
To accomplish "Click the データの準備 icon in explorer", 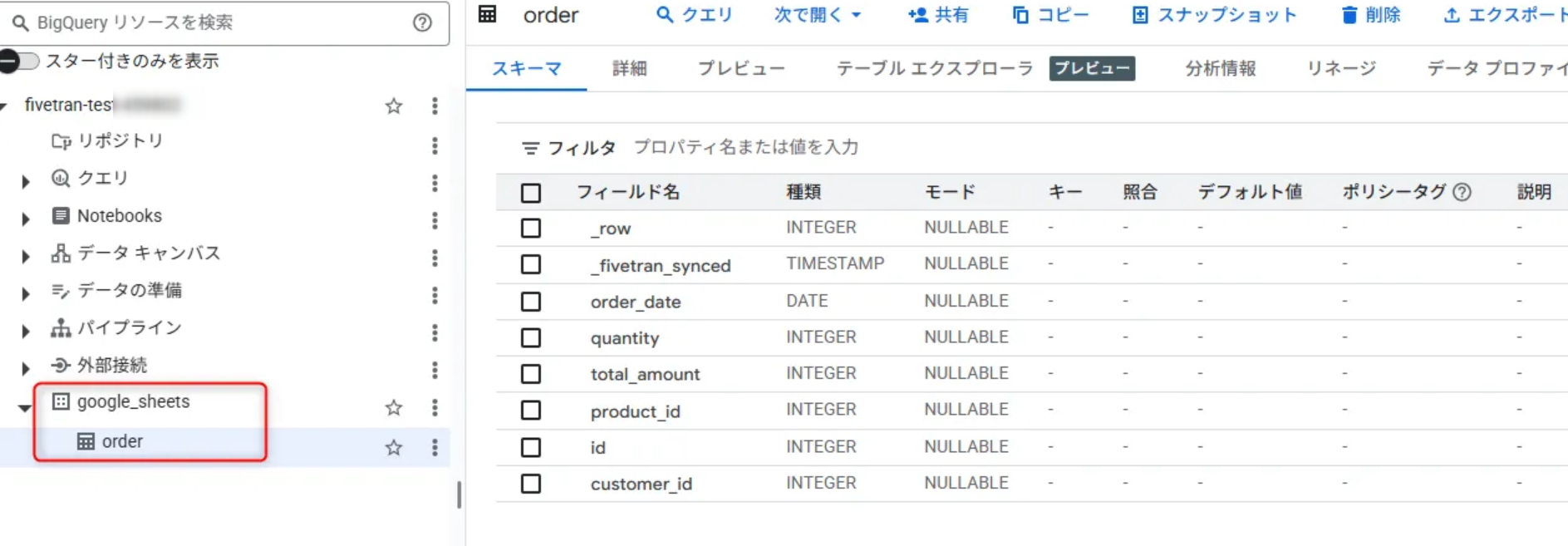I will click(61, 291).
